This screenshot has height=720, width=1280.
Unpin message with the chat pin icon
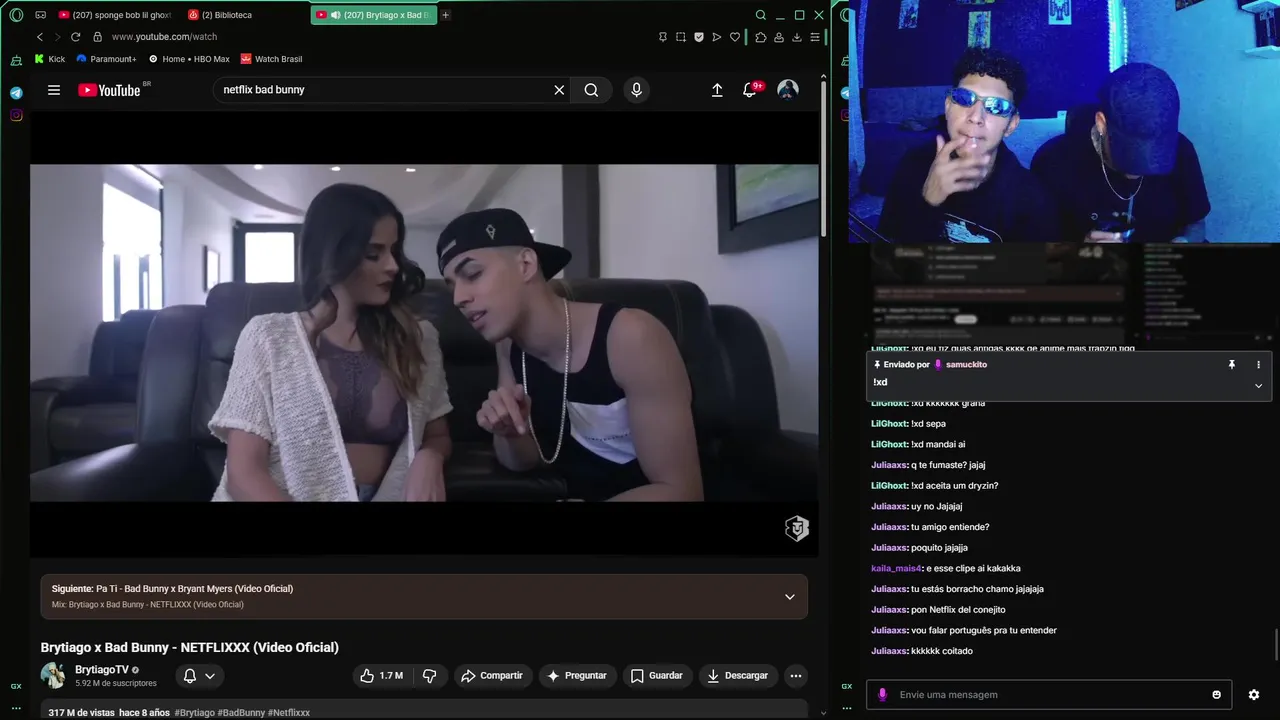[1232, 365]
